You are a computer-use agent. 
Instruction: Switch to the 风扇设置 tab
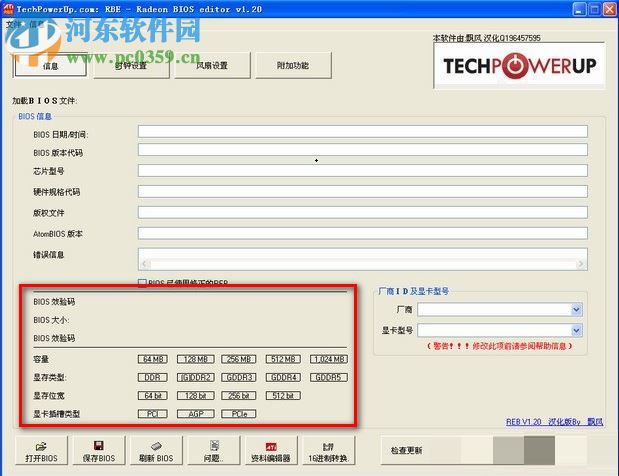(212, 66)
